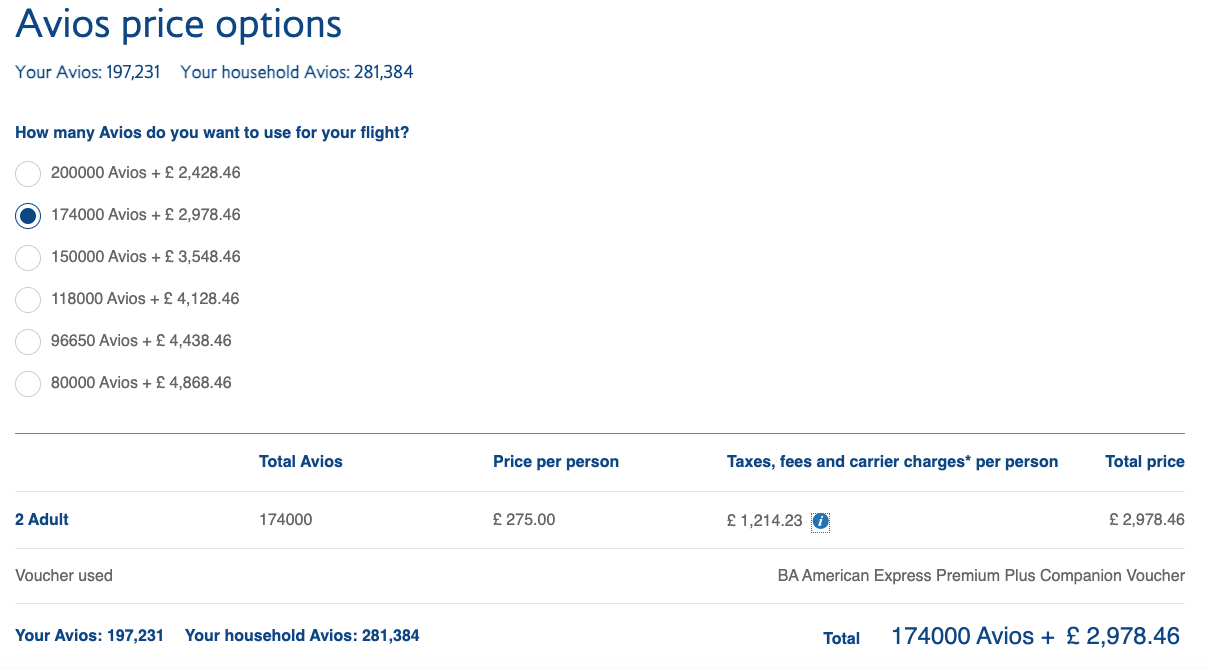Choose the 96650 Avios + £4,438.46 option
Image resolution: width=1209 pixels, height=670 pixels.
click(29, 341)
